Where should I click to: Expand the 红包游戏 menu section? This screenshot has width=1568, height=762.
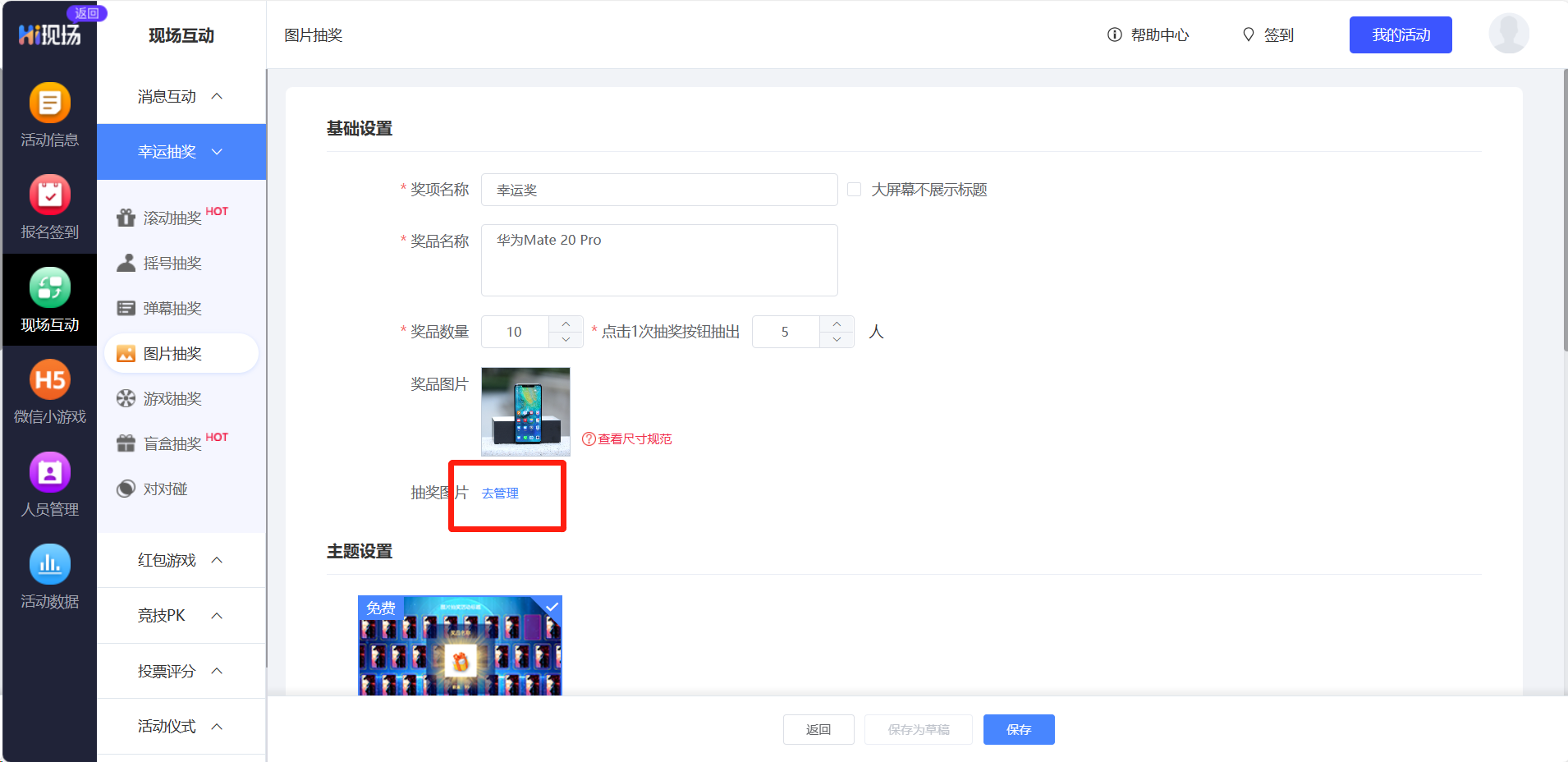point(181,560)
